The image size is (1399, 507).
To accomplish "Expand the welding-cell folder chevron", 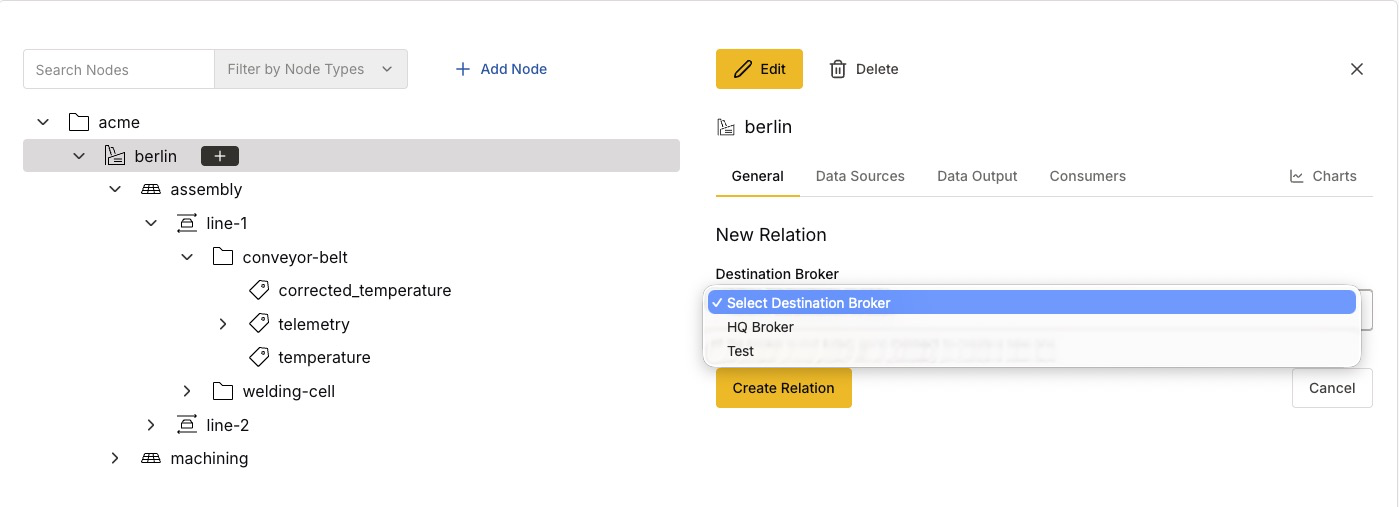I will click(187, 391).
